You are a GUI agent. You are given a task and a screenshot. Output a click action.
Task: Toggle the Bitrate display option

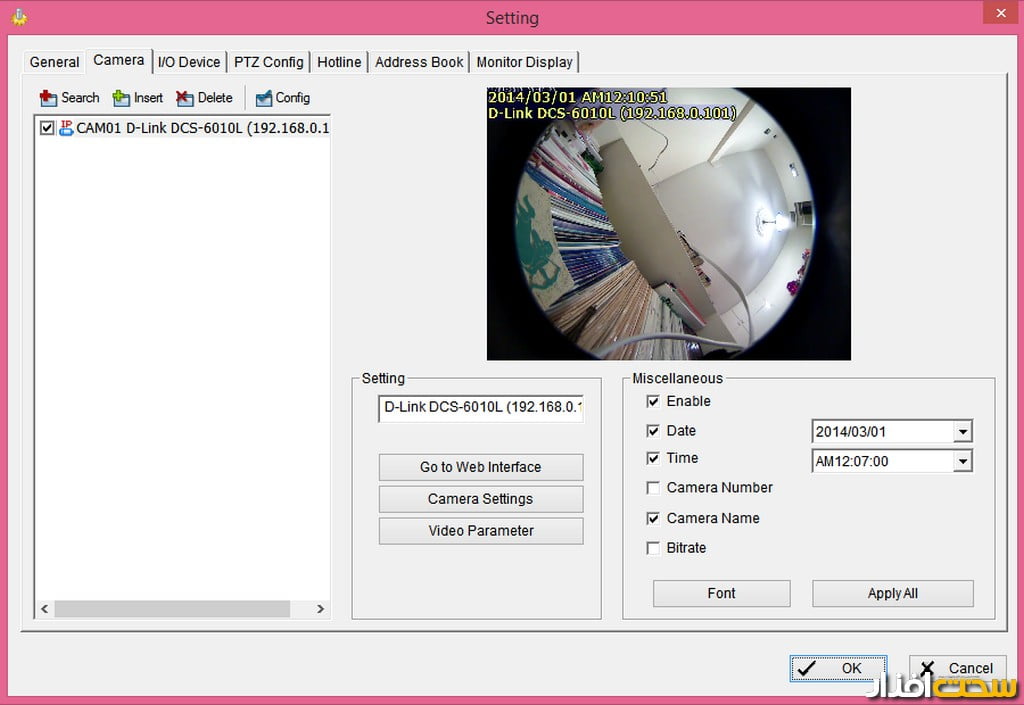point(653,548)
